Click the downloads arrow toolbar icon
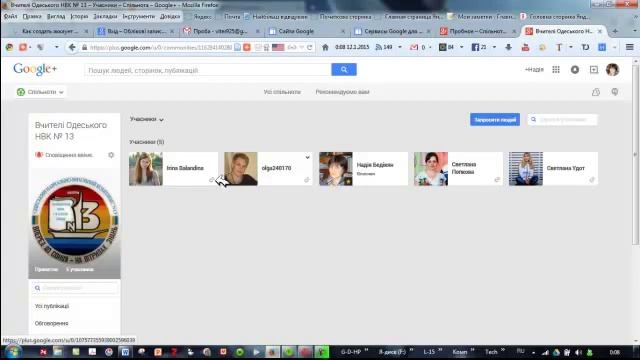The image size is (640, 360). [x=508, y=47]
